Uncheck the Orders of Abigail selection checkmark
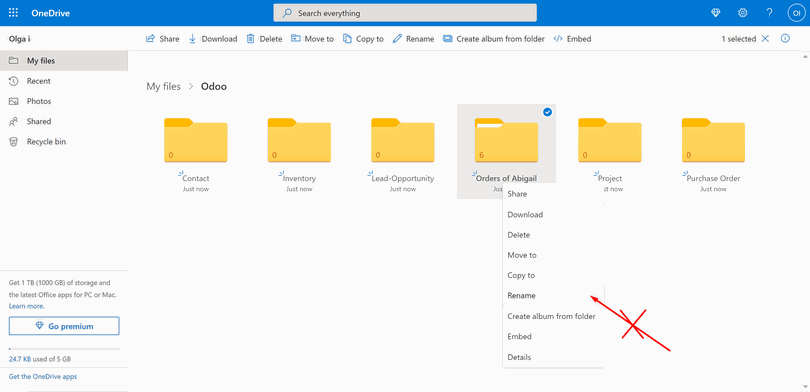Image resolution: width=810 pixels, height=392 pixels. coord(548,112)
